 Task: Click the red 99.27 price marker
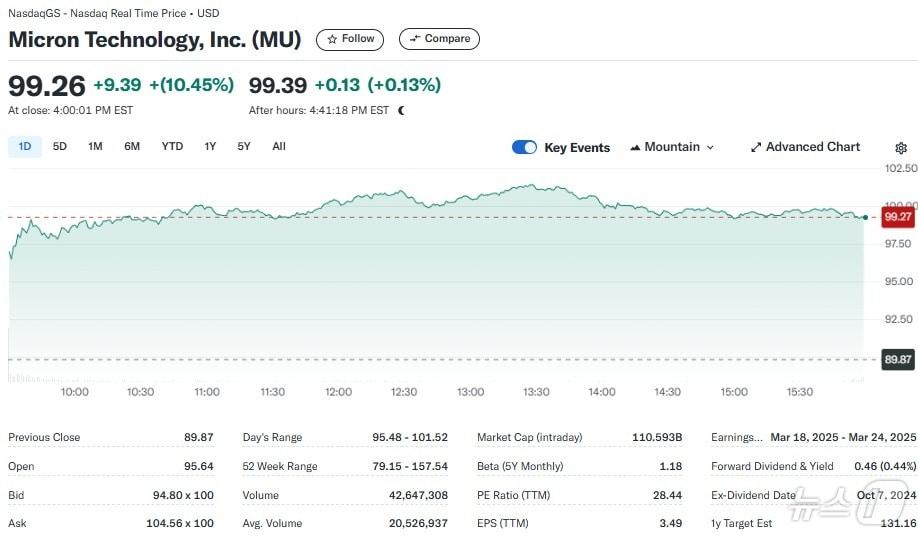tap(897, 216)
